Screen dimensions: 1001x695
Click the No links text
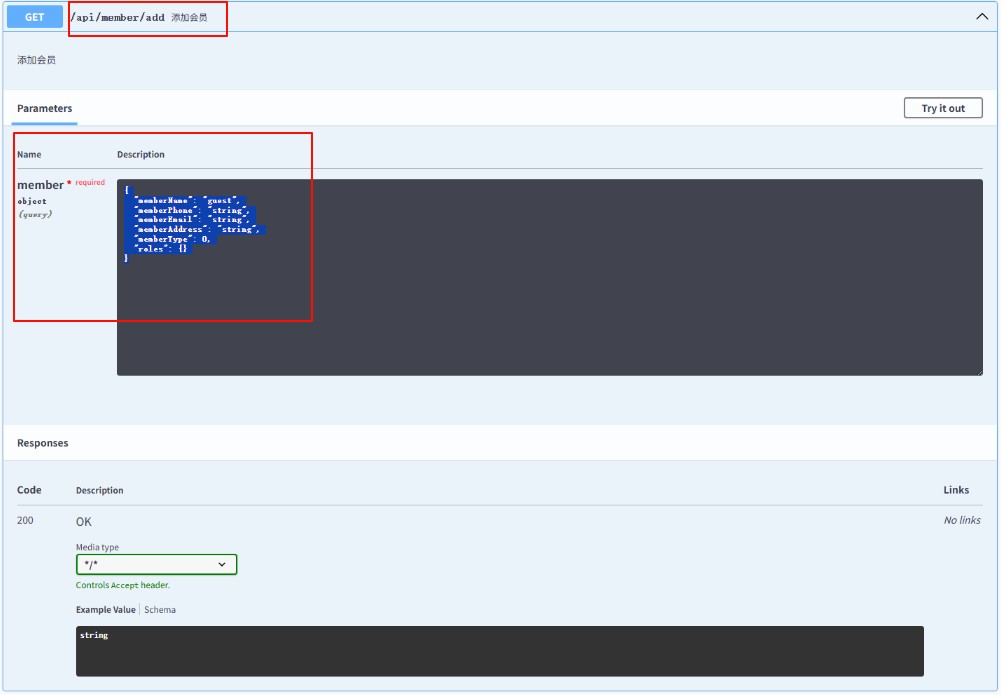coord(961,520)
